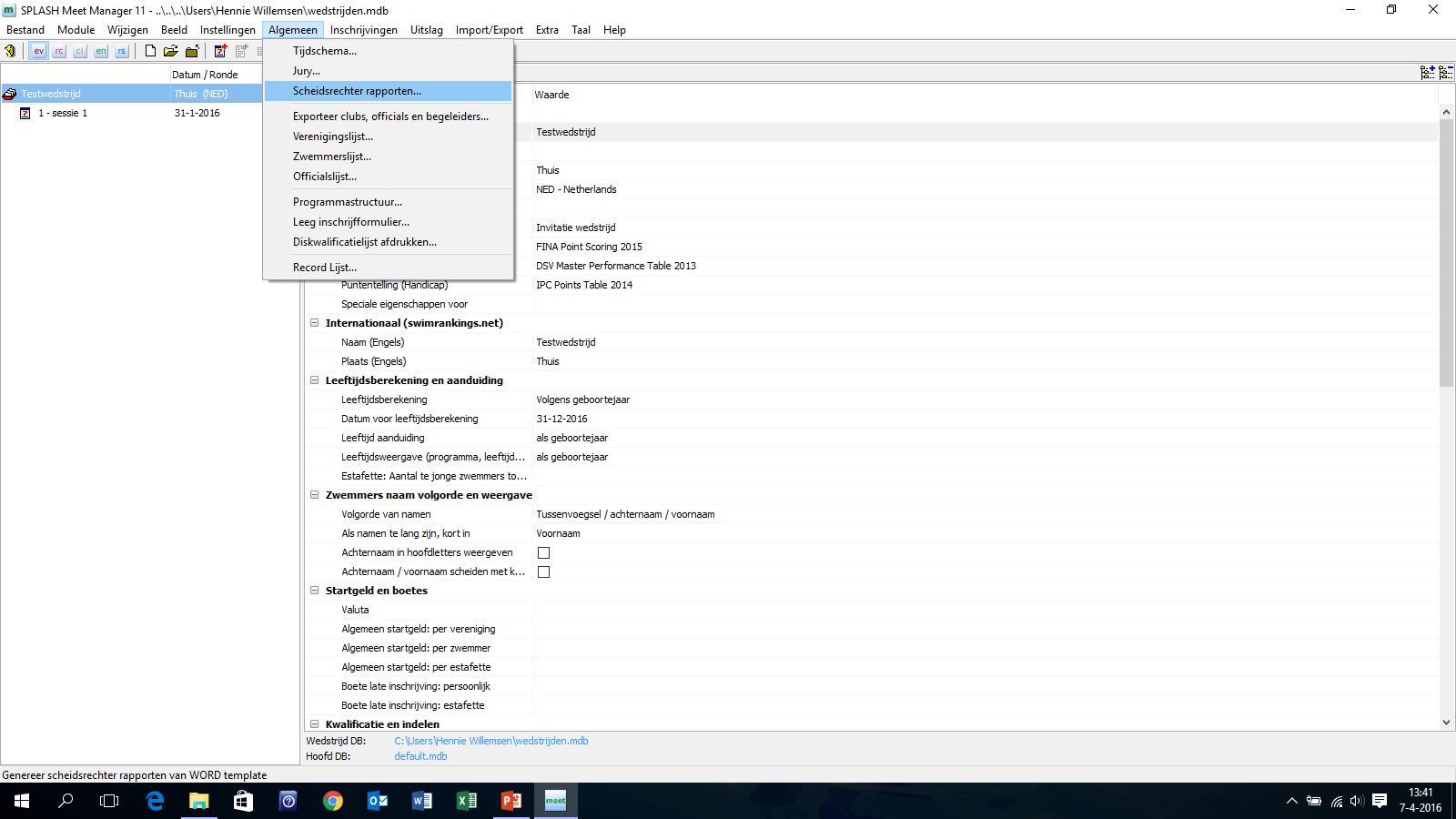Show hidden system tray icons
The width and height of the screenshot is (1456, 819).
click(x=1291, y=801)
